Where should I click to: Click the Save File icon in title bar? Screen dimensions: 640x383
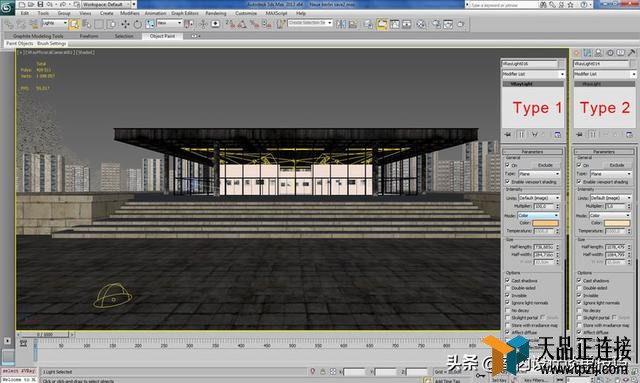(x=40, y=4)
